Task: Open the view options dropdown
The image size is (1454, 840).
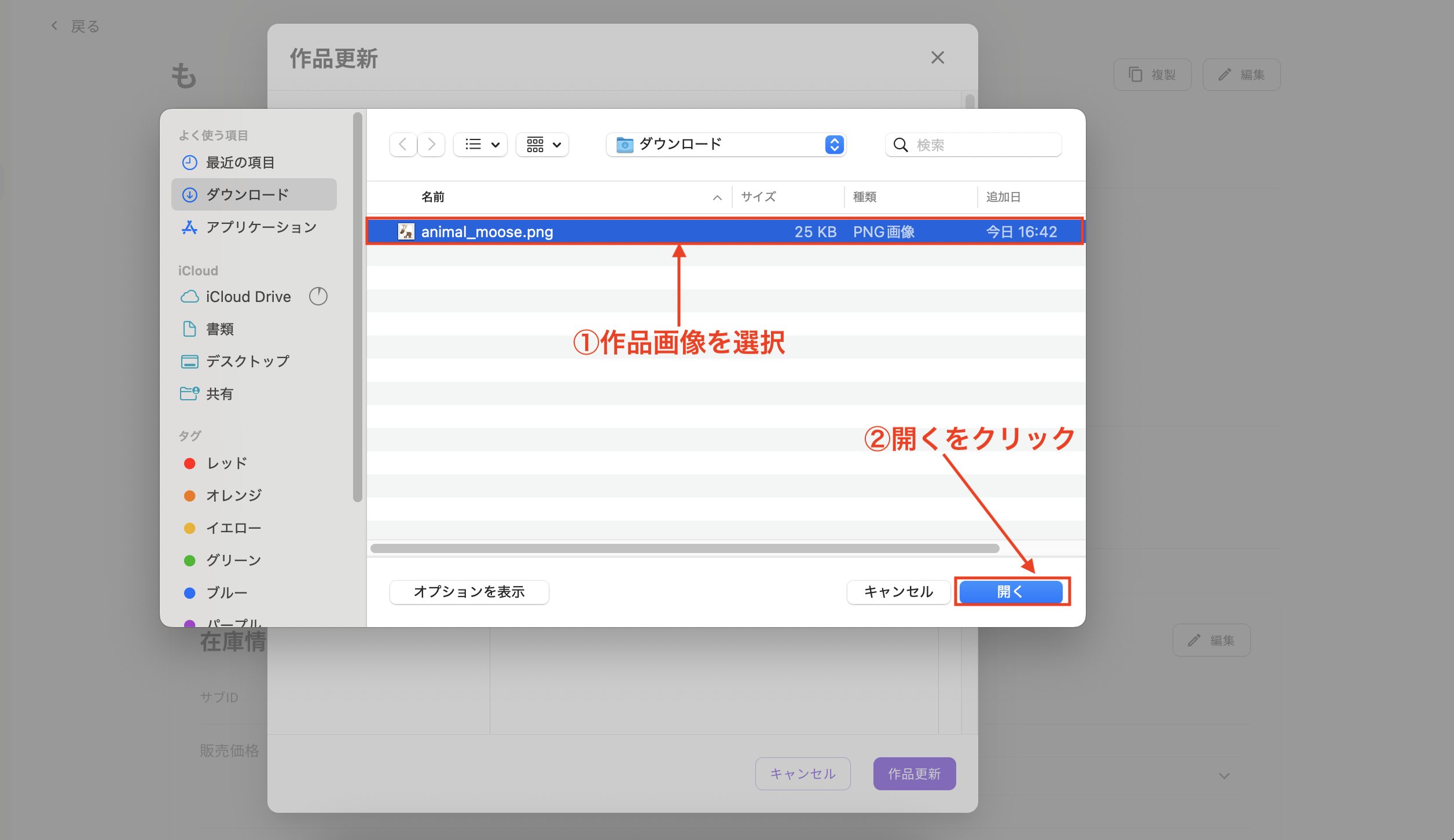Action: (480, 145)
